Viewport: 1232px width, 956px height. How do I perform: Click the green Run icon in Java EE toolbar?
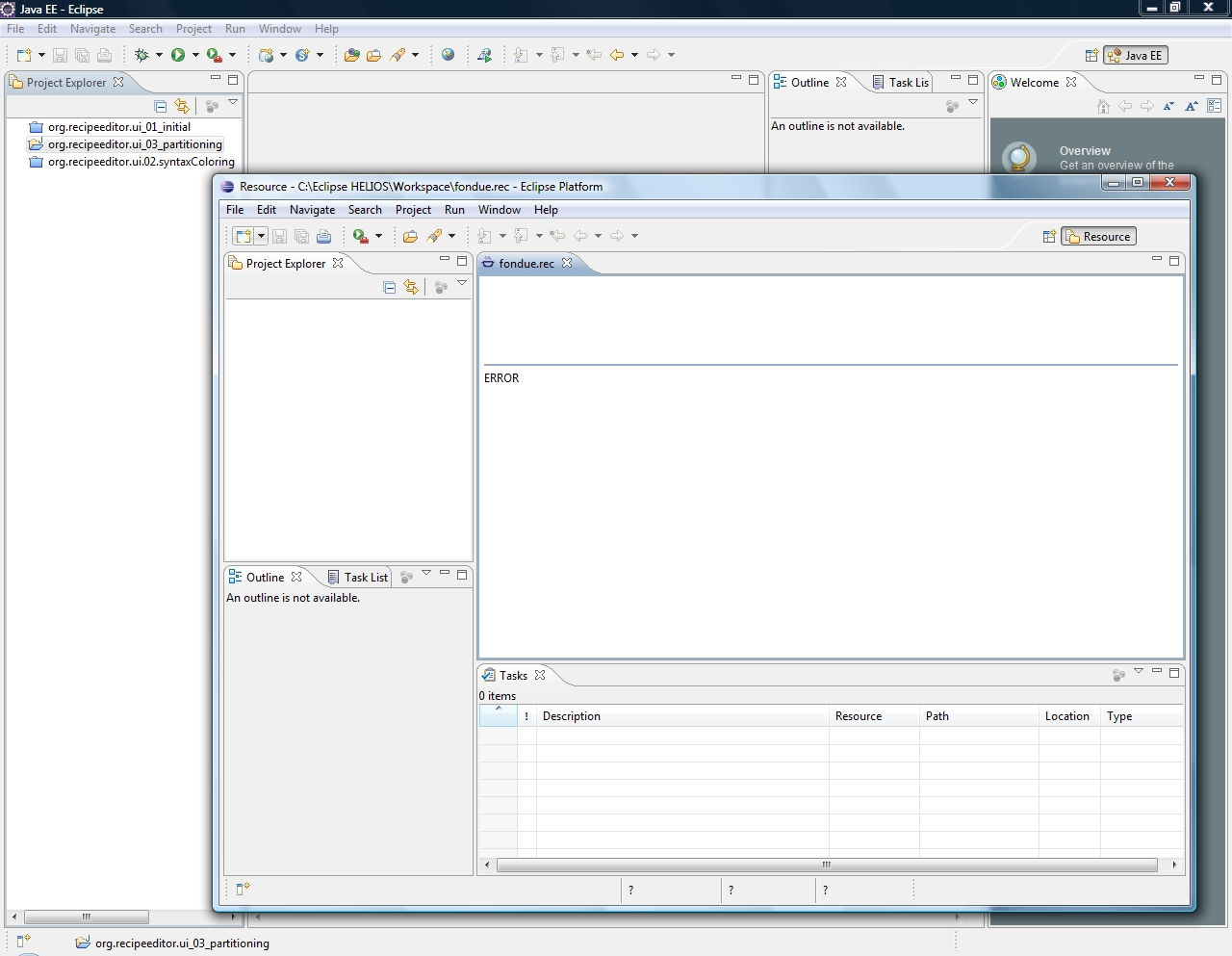[178, 55]
